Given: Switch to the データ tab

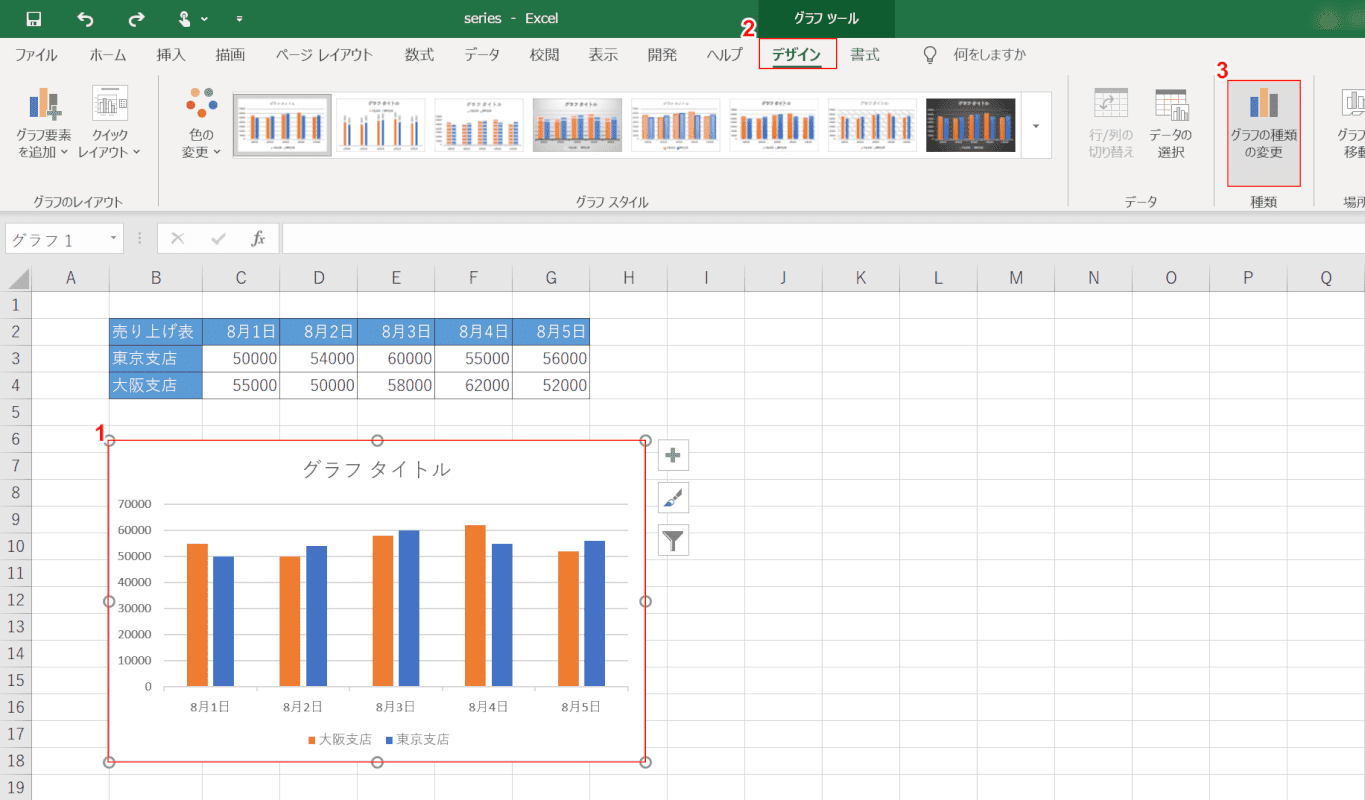Looking at the screenshot, I should coord(482,55).
